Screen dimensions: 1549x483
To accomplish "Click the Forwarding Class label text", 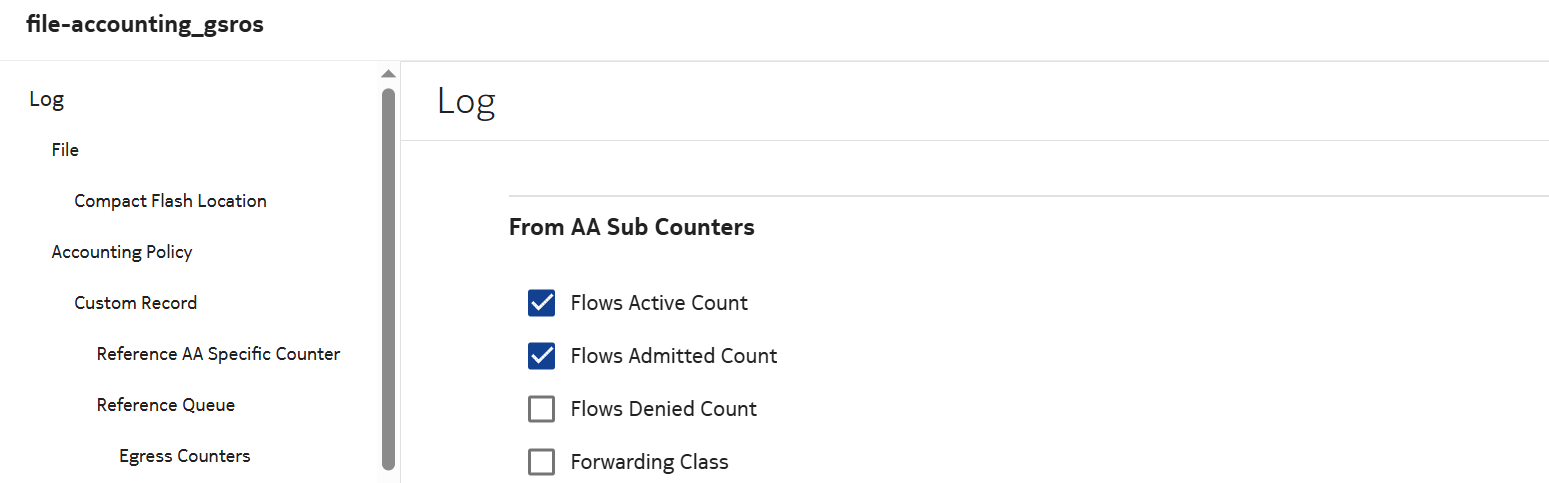I will click(649, 462).
